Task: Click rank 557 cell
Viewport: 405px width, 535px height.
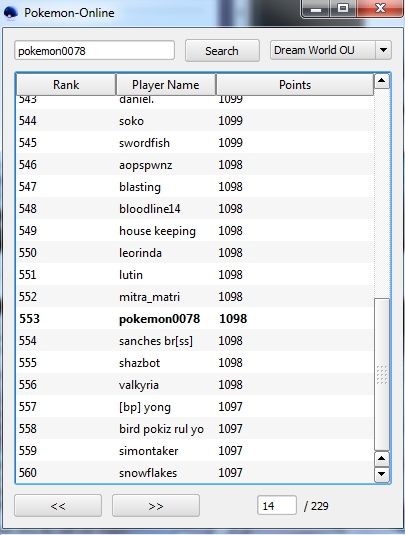Action: click(28, 407)
